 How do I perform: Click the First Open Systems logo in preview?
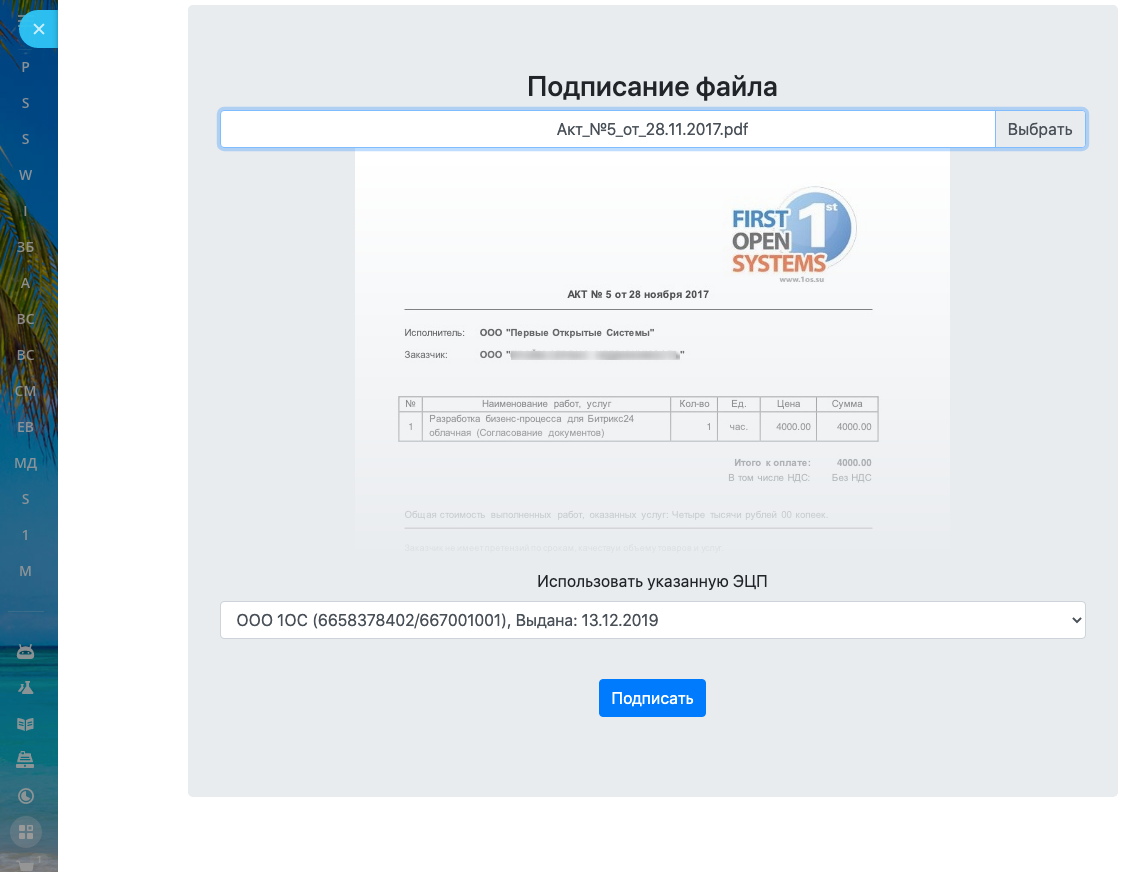pyautogui.click(x=794, y=235)
